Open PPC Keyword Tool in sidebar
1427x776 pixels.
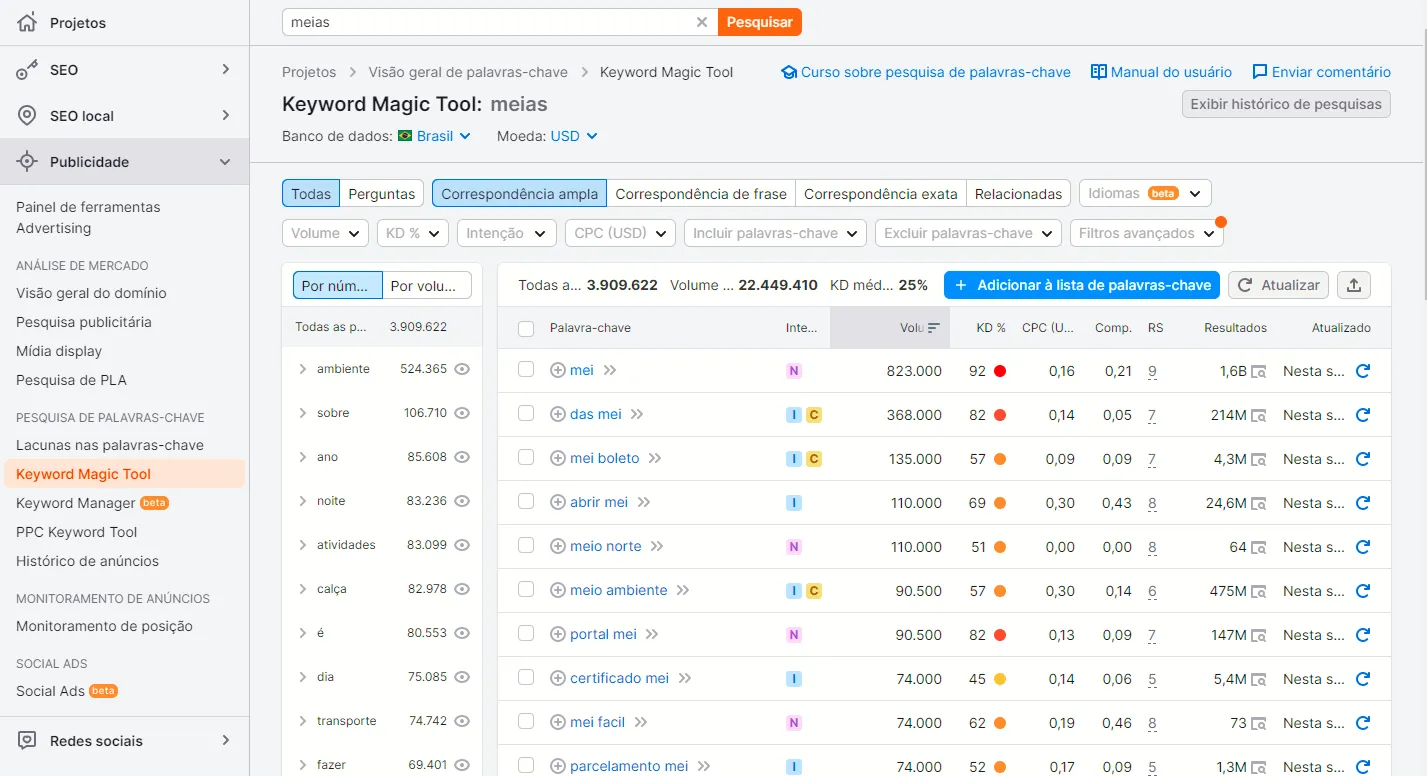[x=77, y=532]
